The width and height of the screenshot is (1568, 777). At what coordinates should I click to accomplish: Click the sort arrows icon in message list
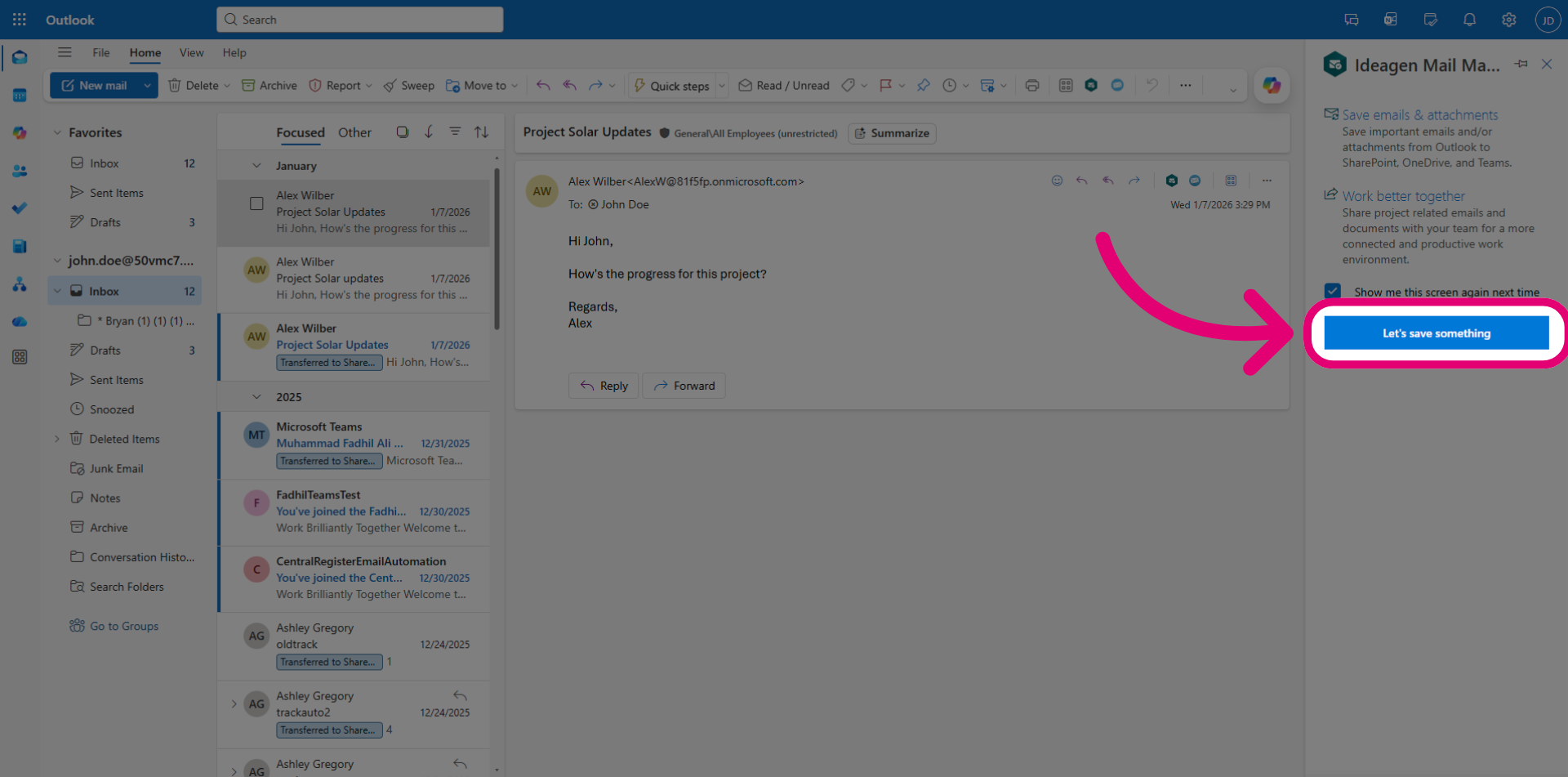(x=482, y=132)
